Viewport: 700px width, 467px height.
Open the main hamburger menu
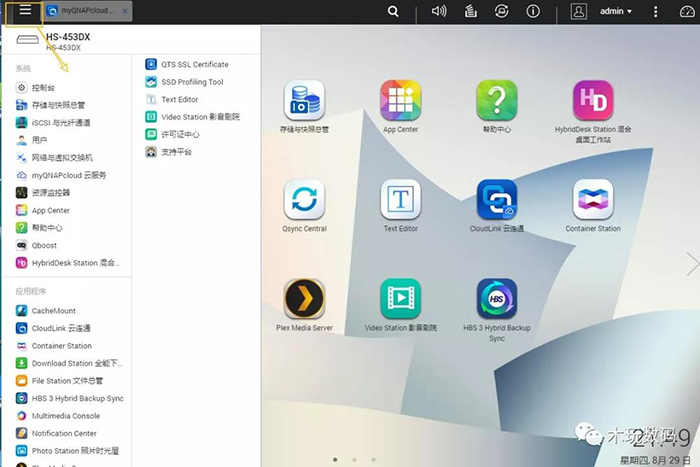pyautogui.click(x=25, y=10)
